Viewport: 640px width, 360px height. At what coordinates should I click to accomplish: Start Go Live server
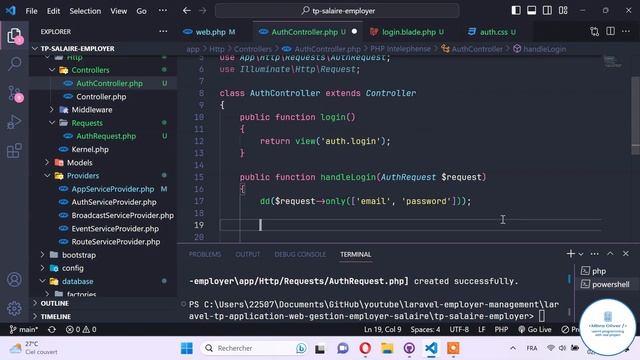[534, 329]
